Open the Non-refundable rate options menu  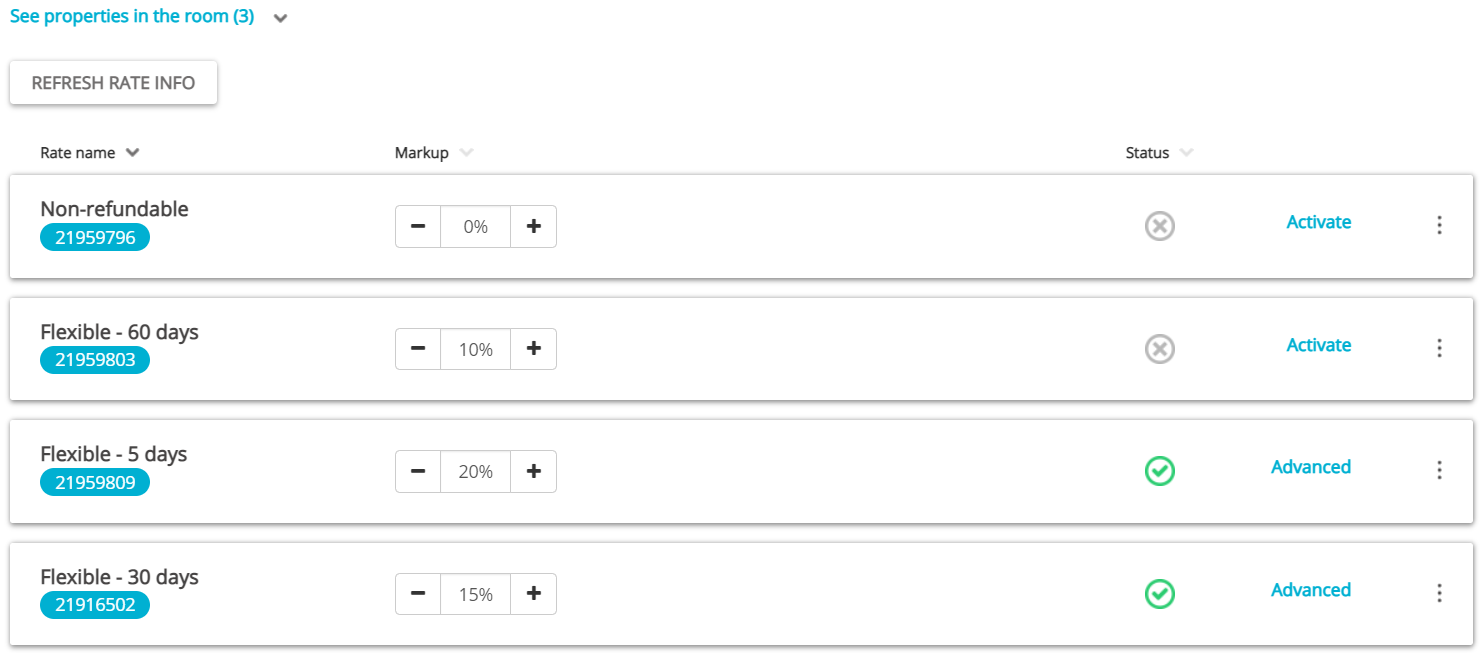click(1439, 226)
